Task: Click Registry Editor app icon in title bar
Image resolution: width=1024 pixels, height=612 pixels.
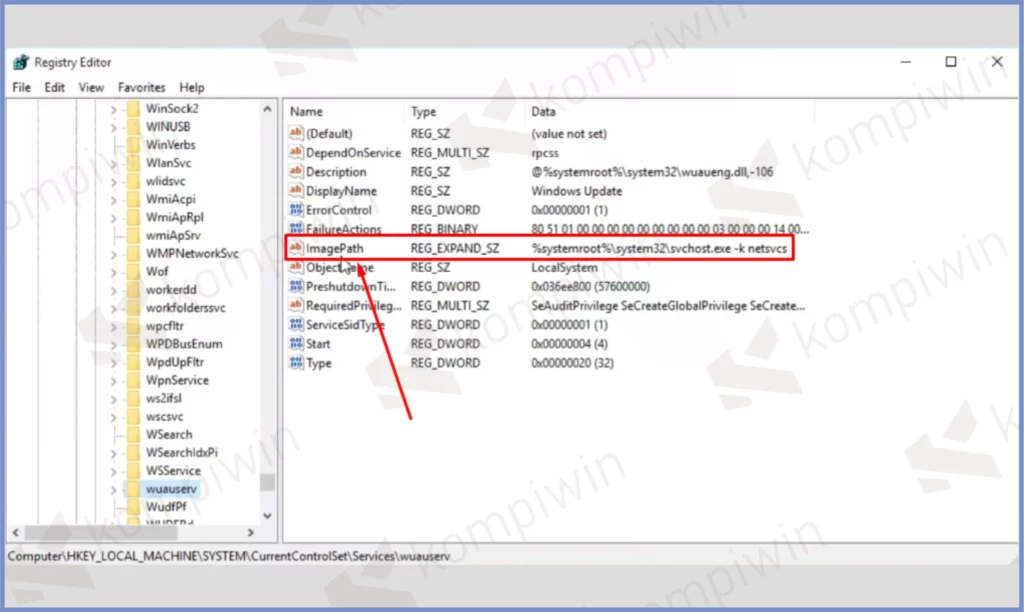Action: (x=21, y=62)
